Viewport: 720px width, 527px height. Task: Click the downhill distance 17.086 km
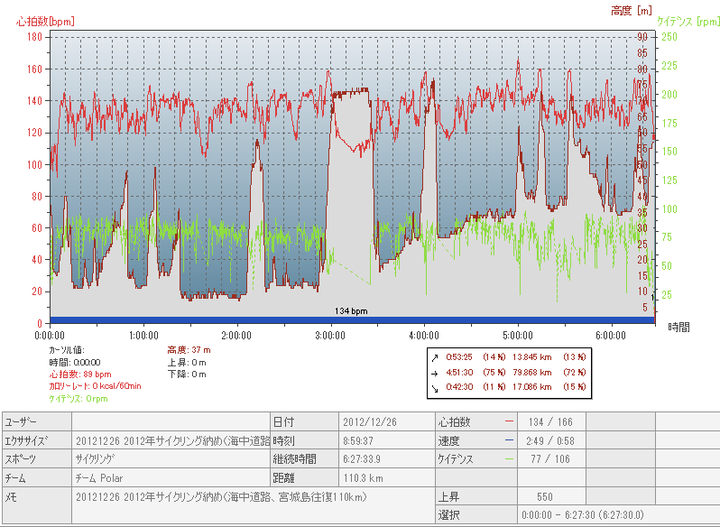click(532, 387)
